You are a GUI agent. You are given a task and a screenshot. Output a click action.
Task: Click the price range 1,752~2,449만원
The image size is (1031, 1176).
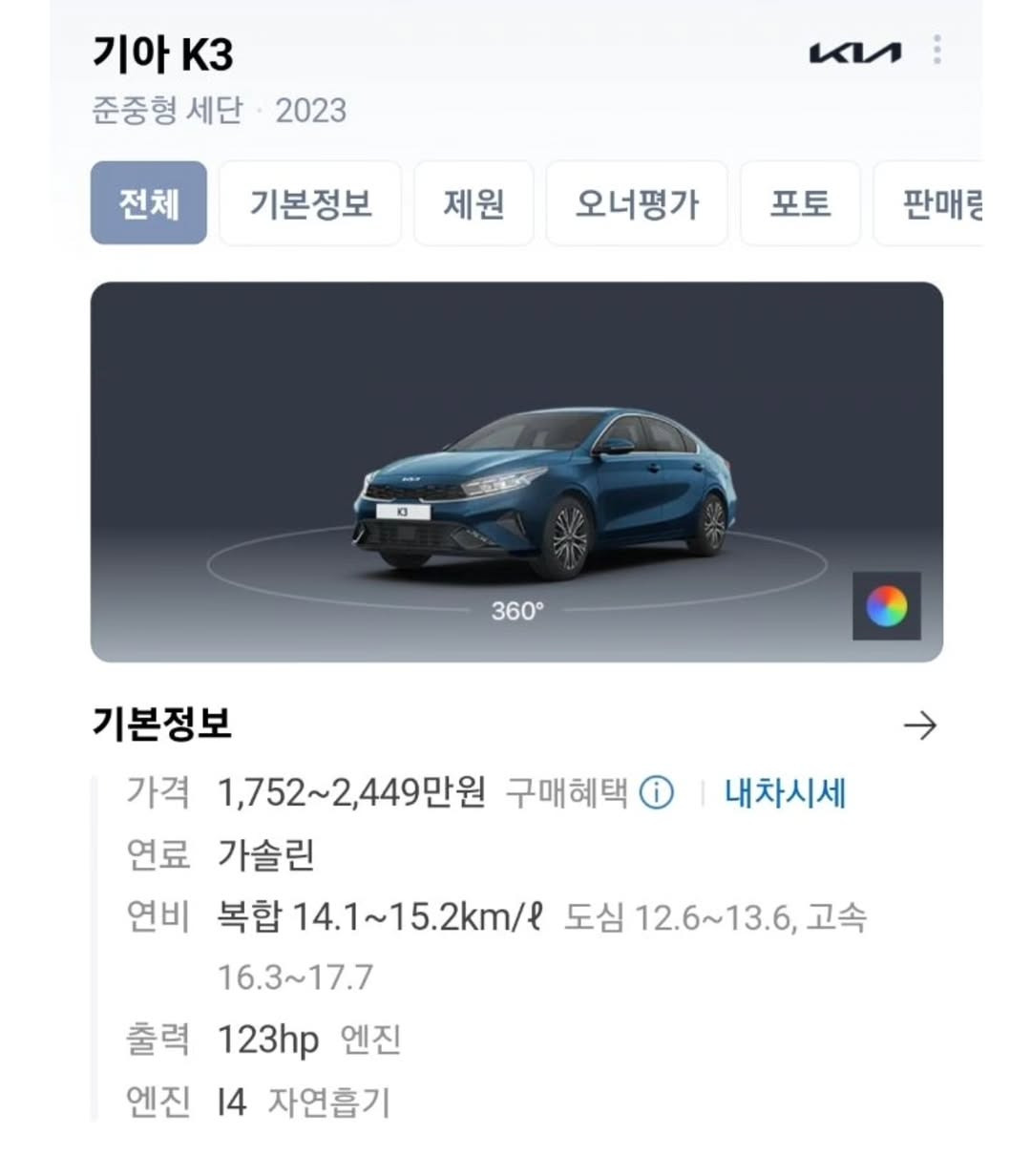[351, 792]
